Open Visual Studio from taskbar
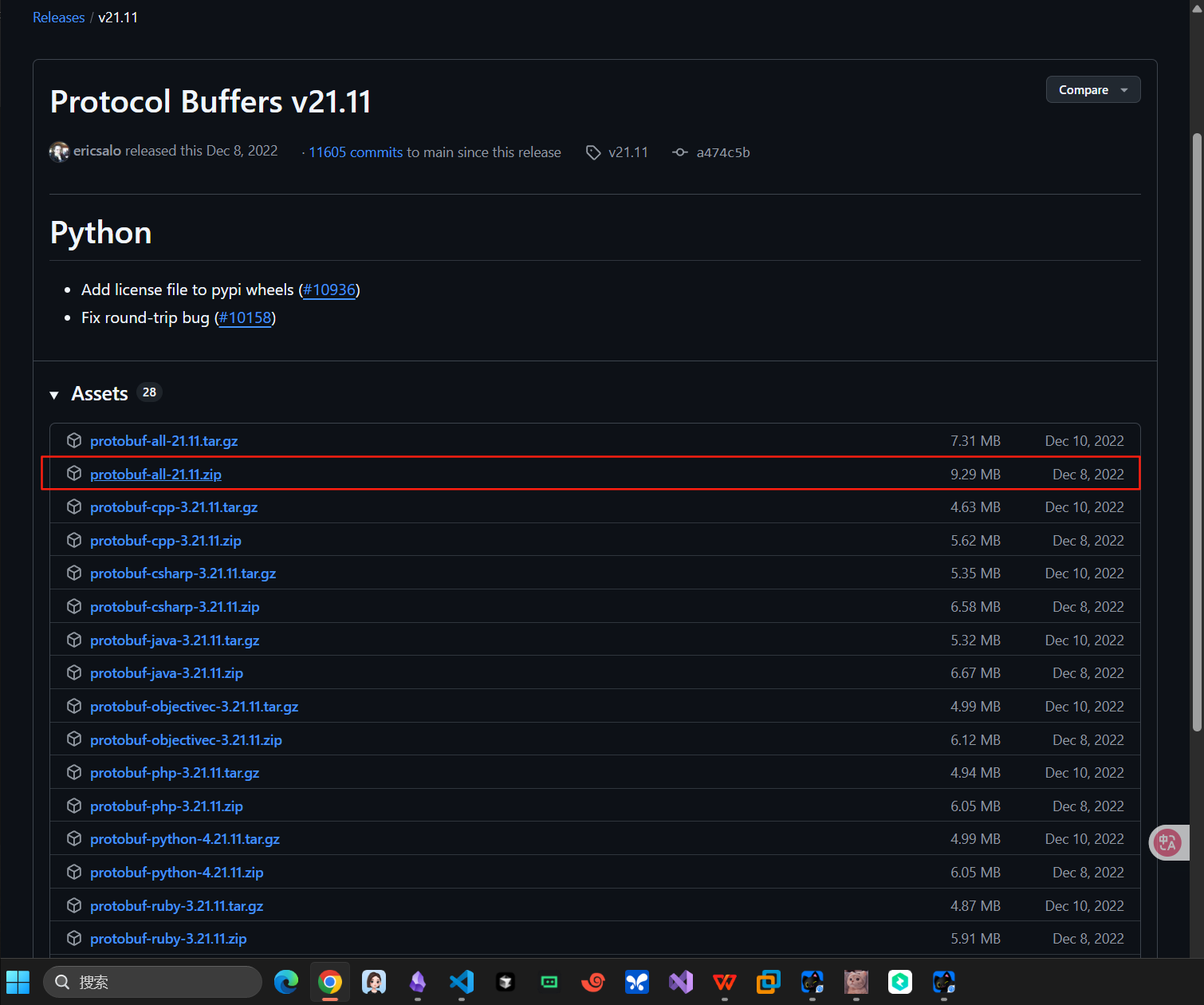Screen dimensions: 1204x1005 click(x=681, y=982)
